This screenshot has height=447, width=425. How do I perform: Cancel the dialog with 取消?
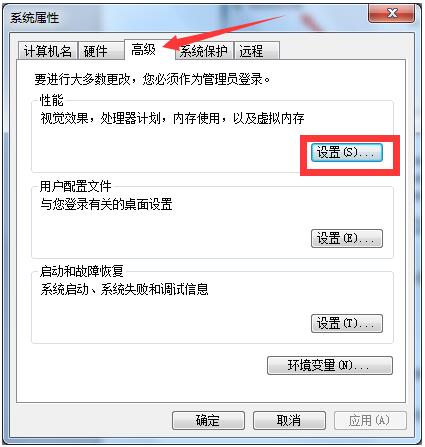289,420
